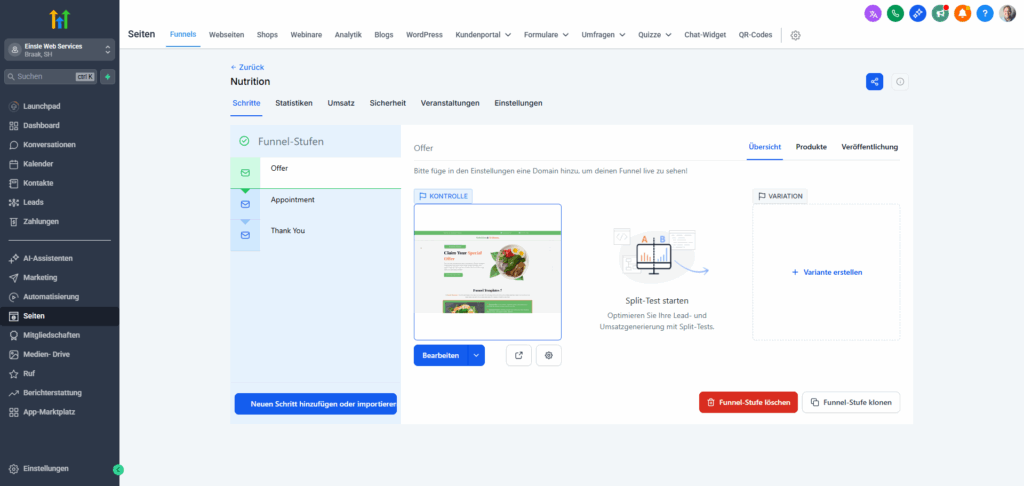Click the gear icon below the Offer thumbnail

pos(549,355)
